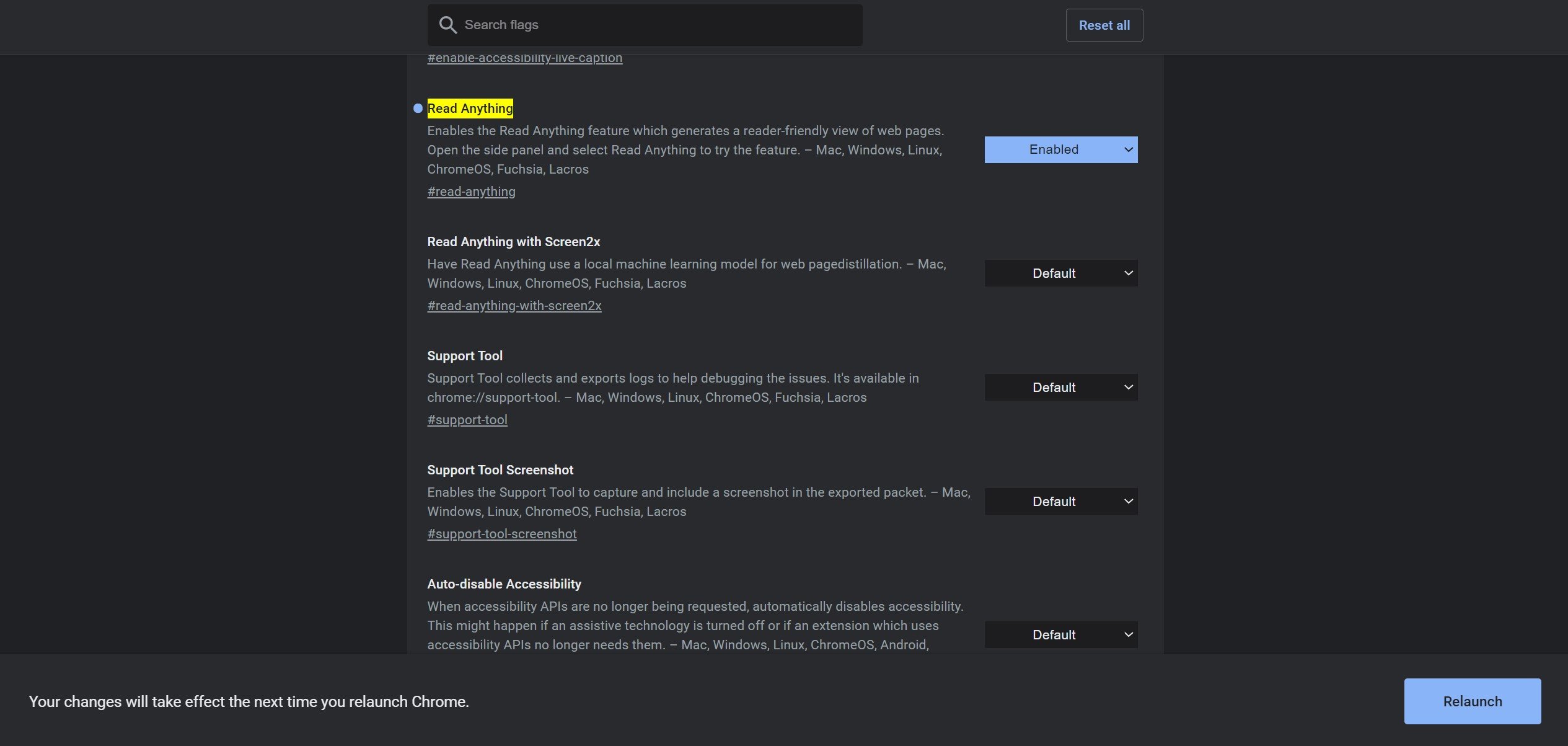This screenshot has width=1568, height=746.
Task: Open the Support Tool Screenshot state dropdown
Action: point(1060,502)
